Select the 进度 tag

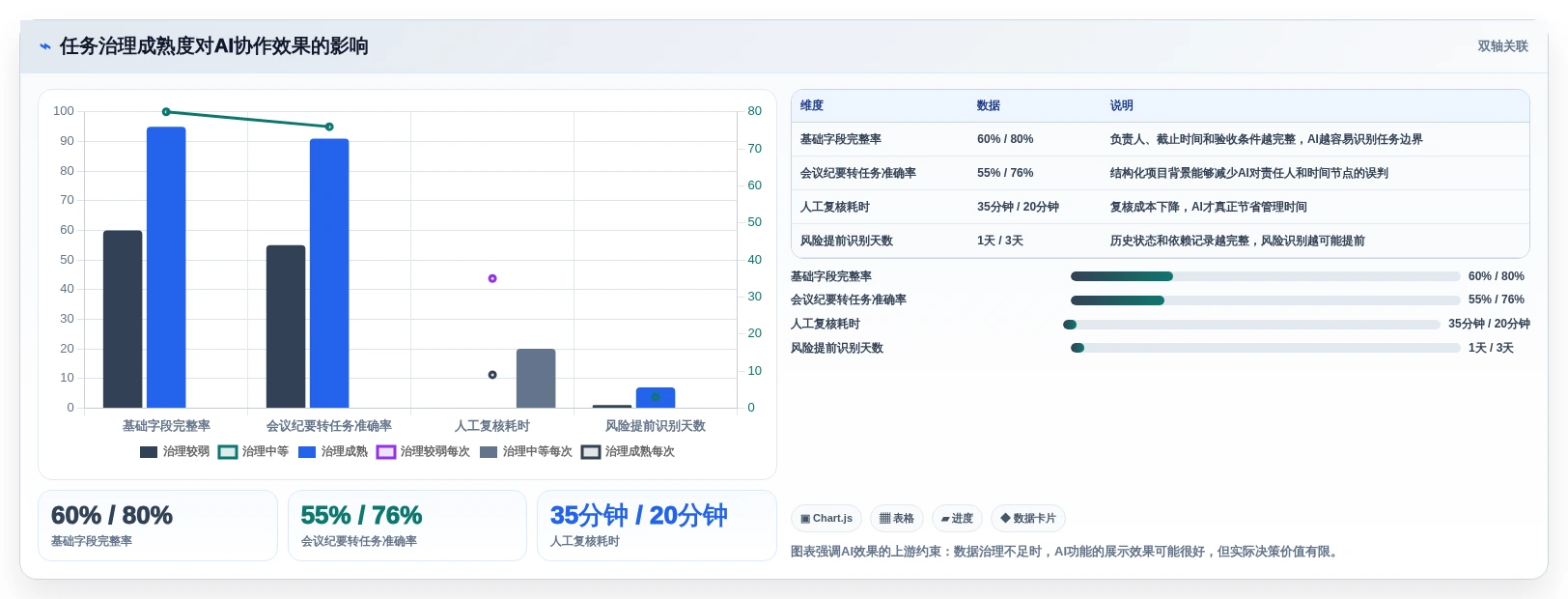point(957,519)
